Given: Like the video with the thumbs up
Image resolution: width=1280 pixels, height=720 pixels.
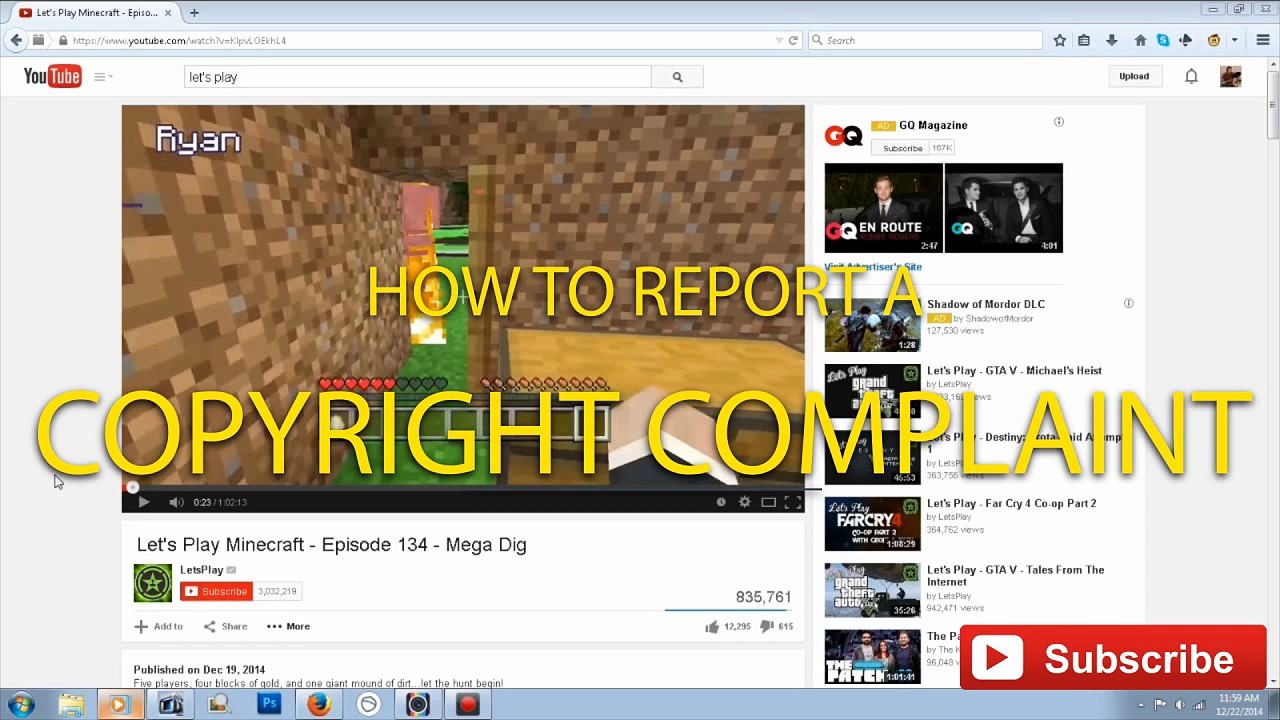Looking at the screenshot, I should point(712,627).
